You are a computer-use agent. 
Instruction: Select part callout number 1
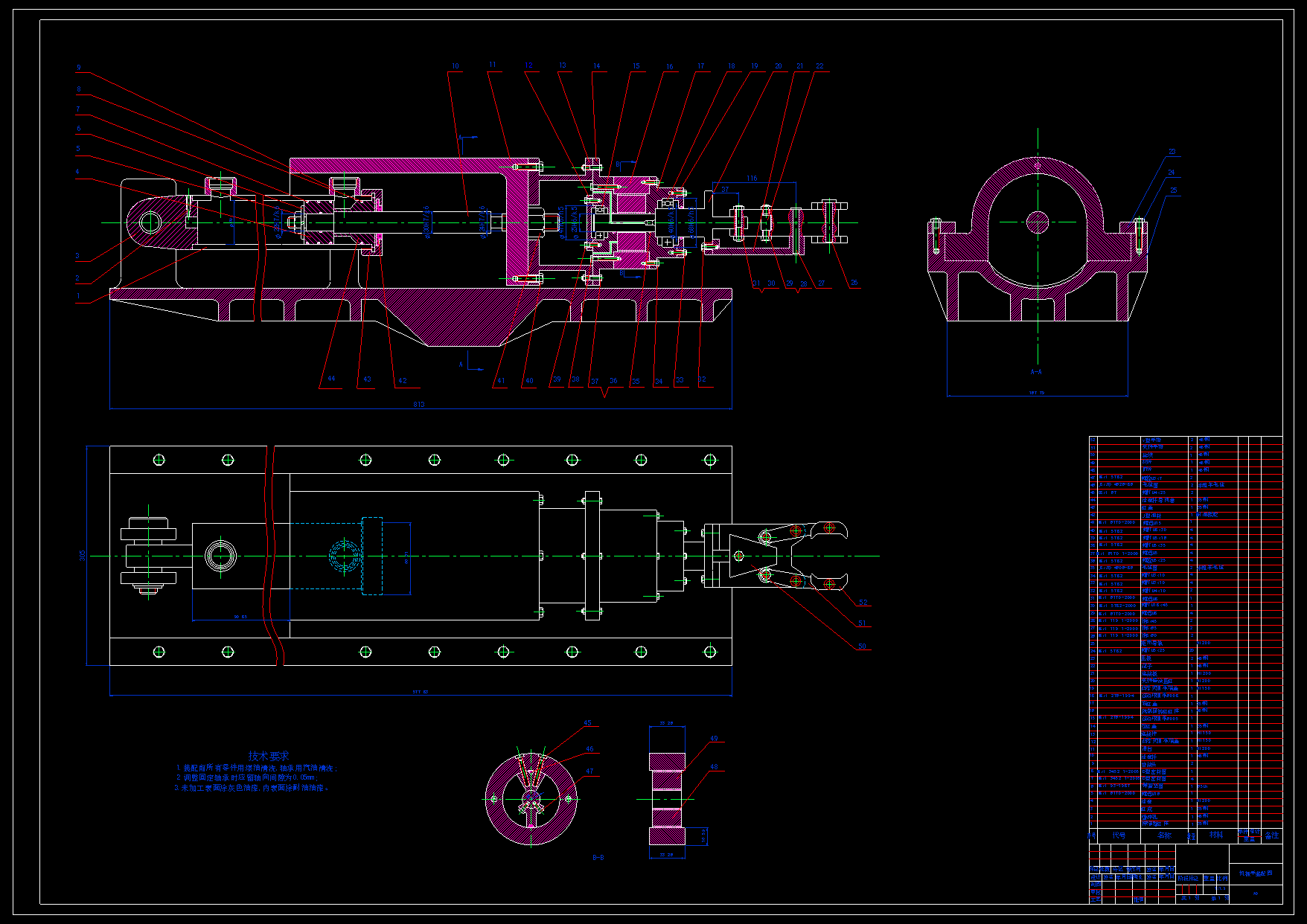pyautogui.click(x=77, y=296)
